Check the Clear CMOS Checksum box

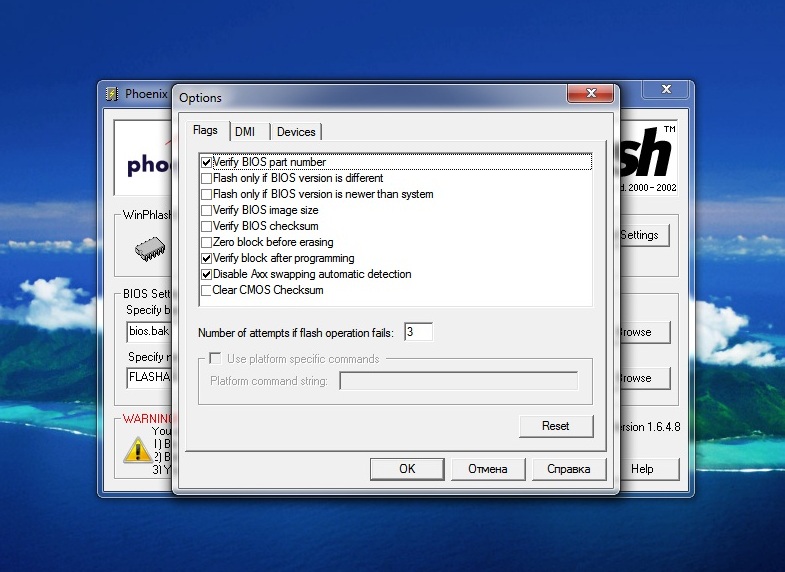(207, 290)
